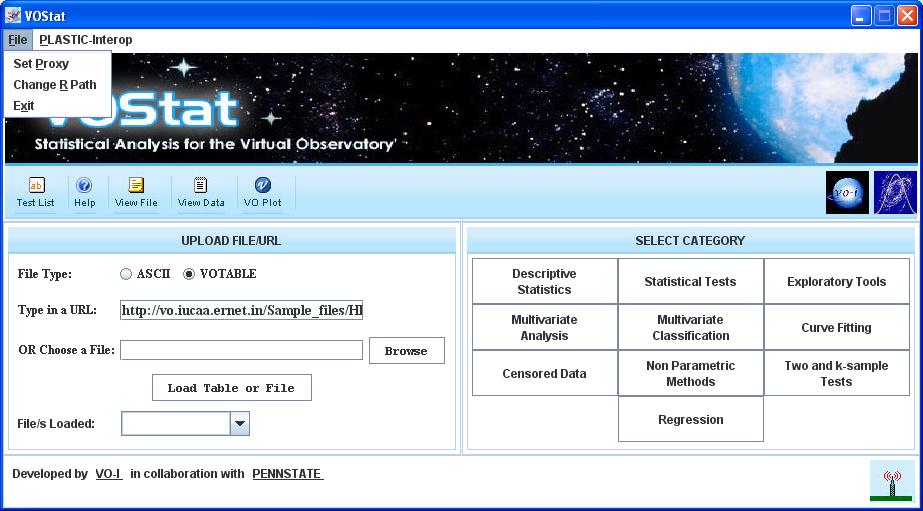
Task: Follow the VO-I link
Action: 109,474
